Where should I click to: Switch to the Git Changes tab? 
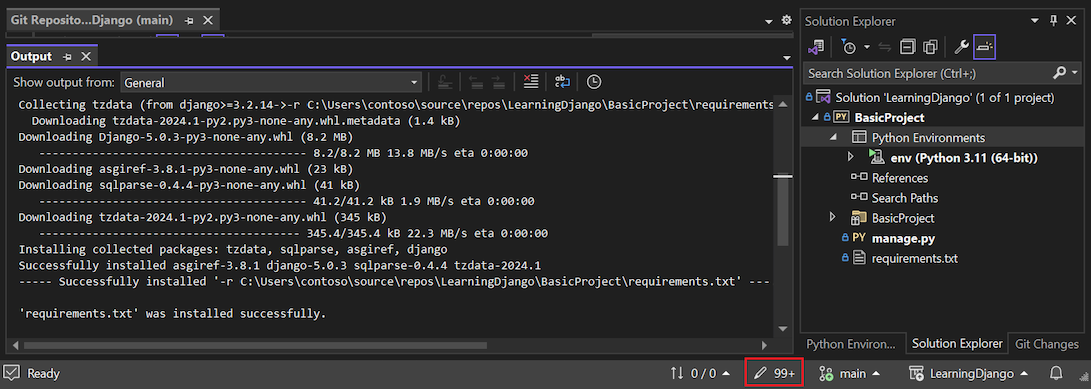pyautogui.click(x=1046, y=344)
